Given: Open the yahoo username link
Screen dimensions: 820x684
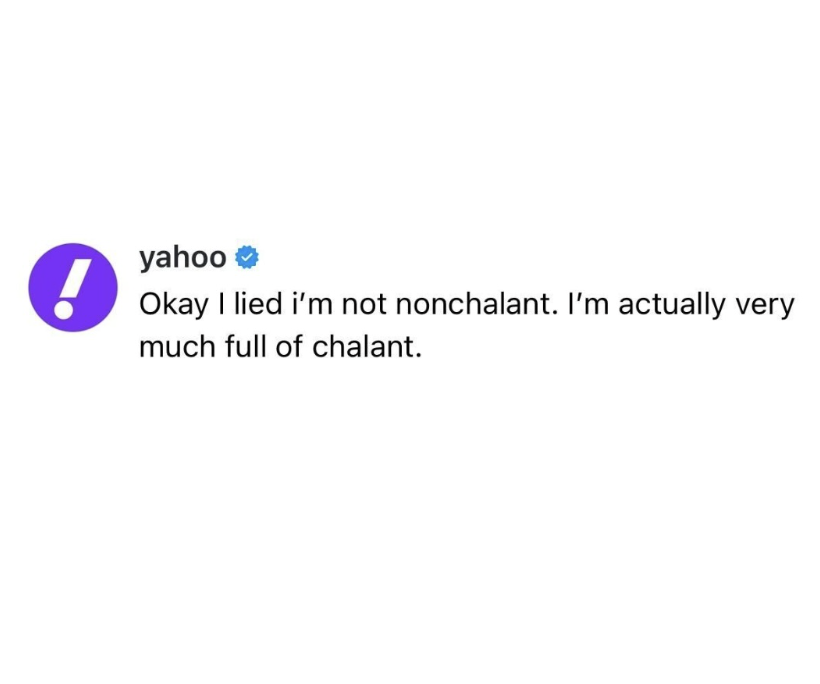Looking at the screenshot, I should [183, 257].
